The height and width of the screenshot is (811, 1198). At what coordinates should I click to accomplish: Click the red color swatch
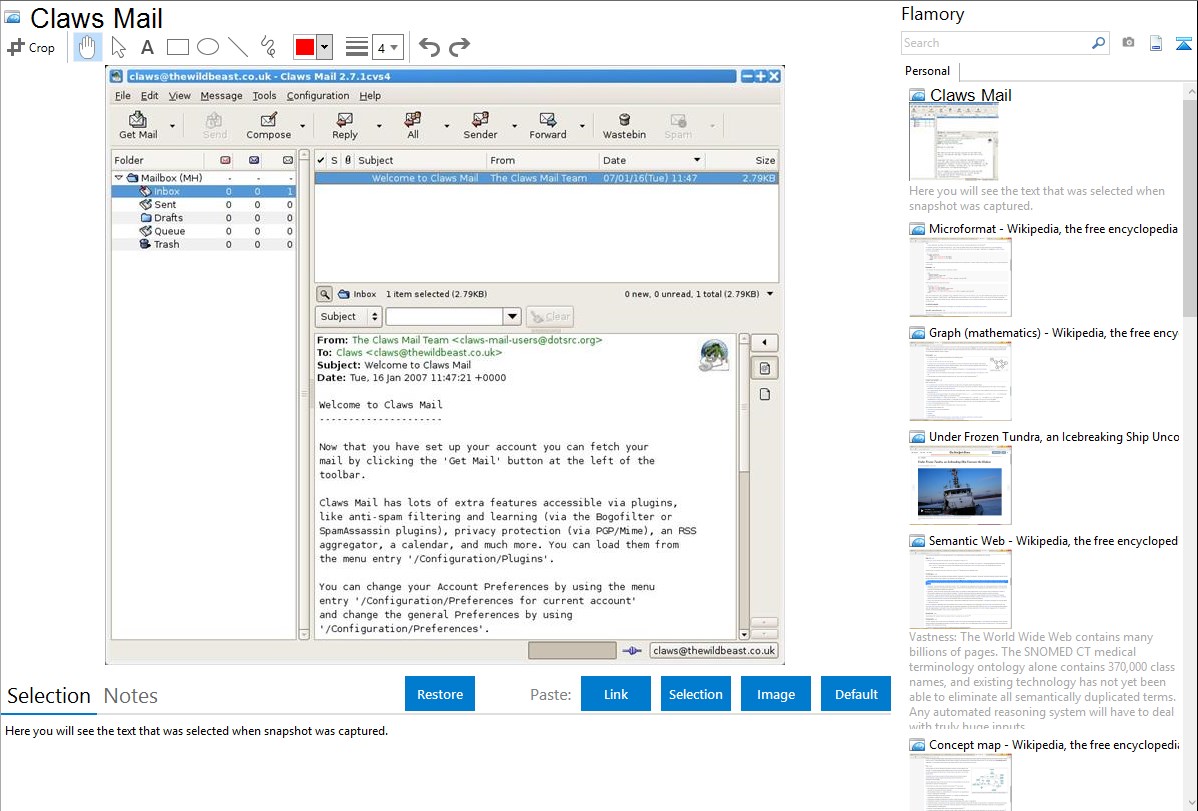tap(305, 47)
